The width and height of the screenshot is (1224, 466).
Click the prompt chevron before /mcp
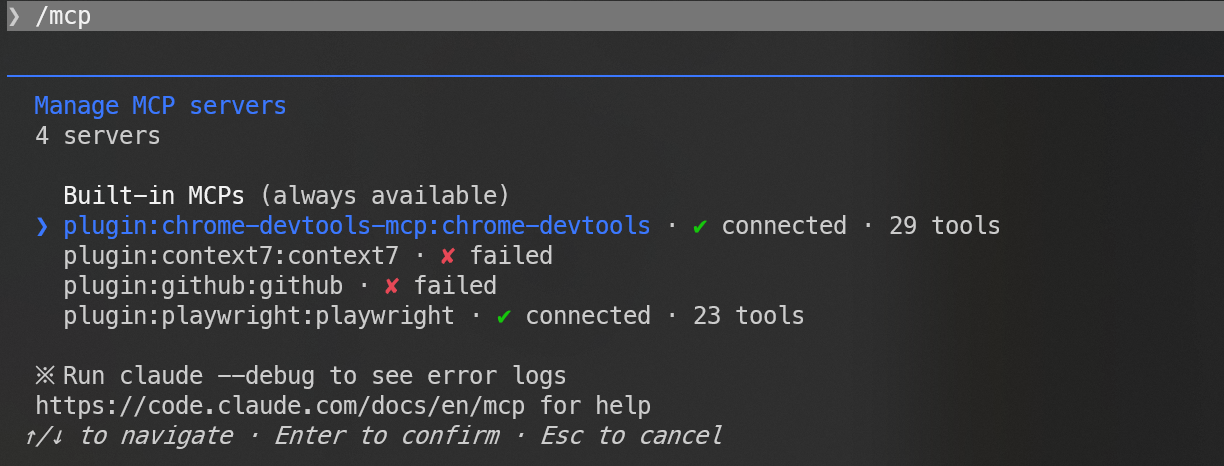pos(14,17)
